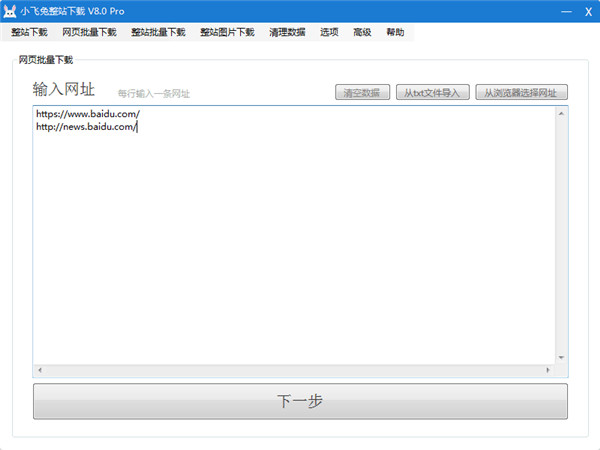Click the horizontal scrollbar left arrow
This screenshot has height=450, width=600.
click(x=40, y=370)
